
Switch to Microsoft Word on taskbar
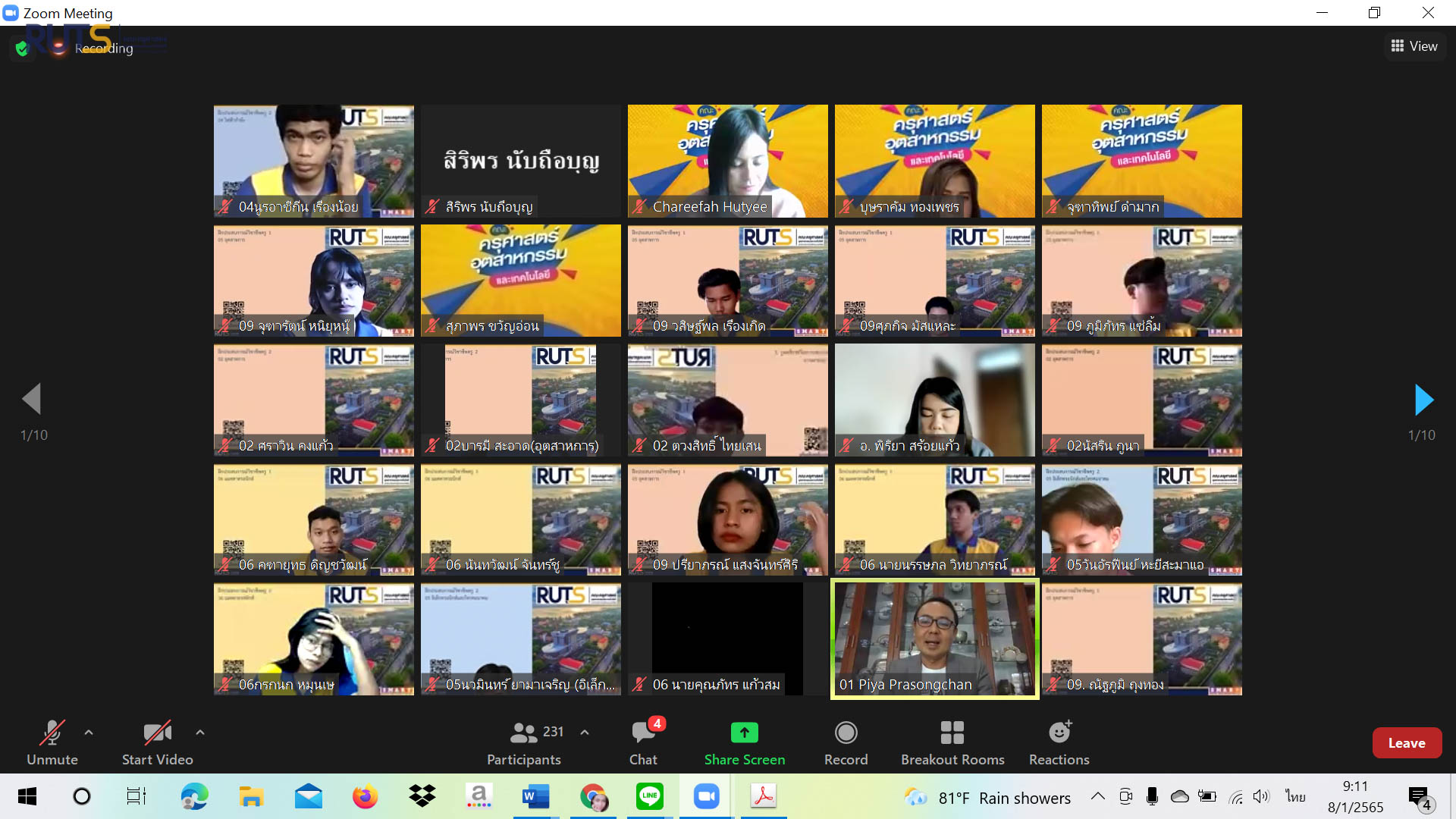pos(535,796)
